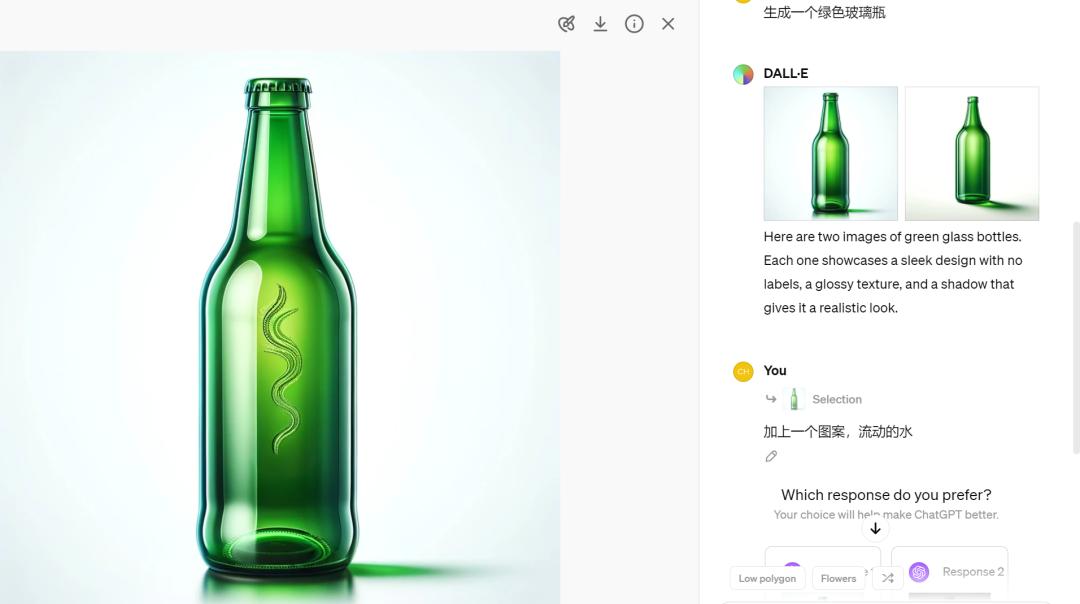Close the image preview panel
Viewport: 1080px width, 604px height.
(x=668, y=24)
